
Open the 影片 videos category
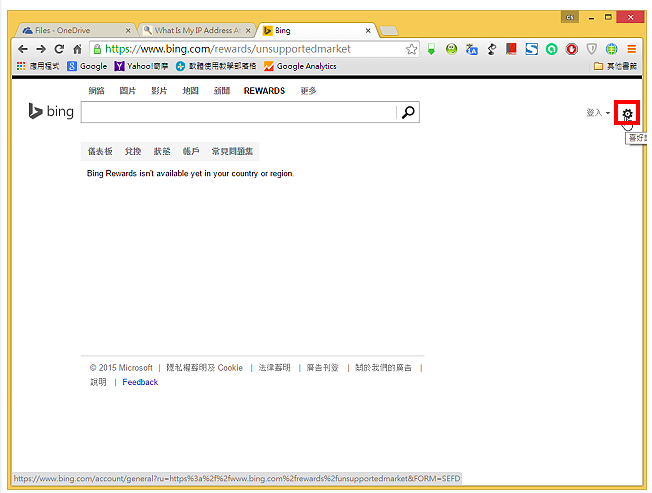click(x=159, y=91)
